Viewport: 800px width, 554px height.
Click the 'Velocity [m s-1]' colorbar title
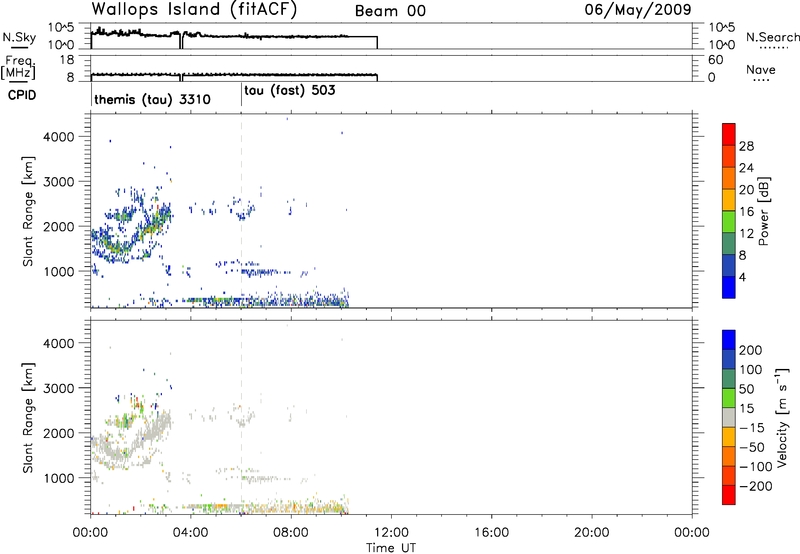[x=781, y=417]
